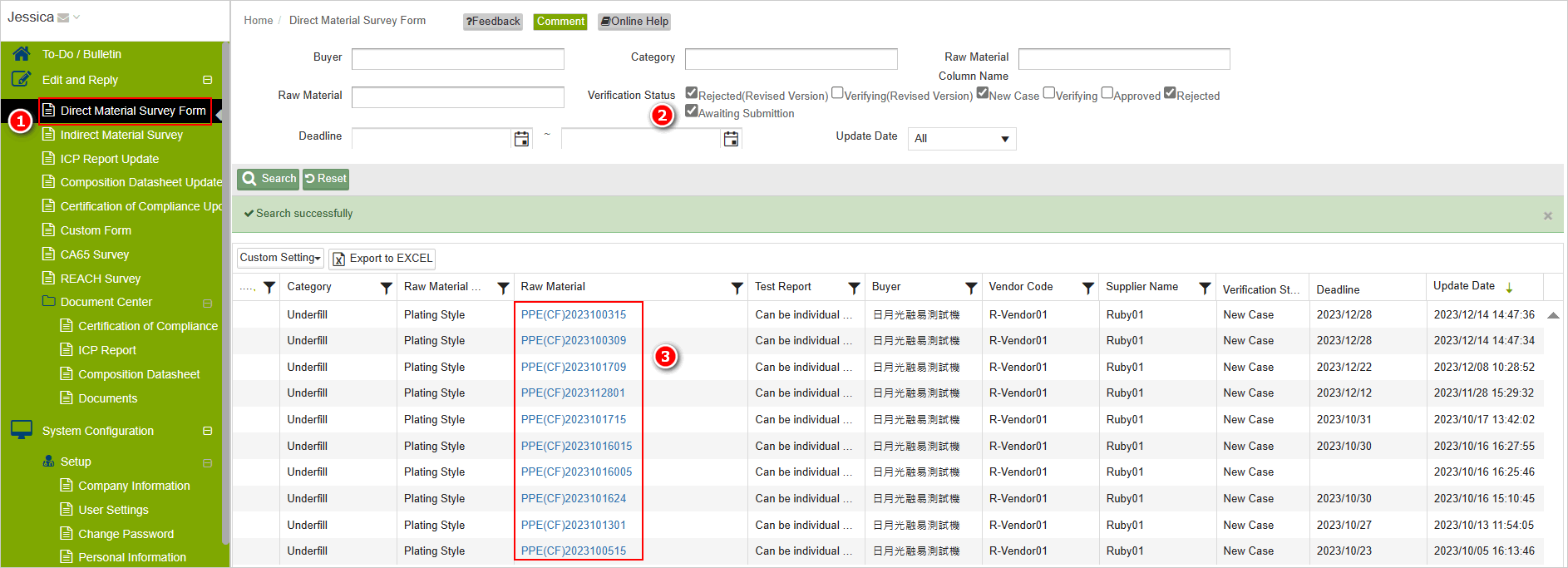Collapse the Document Center tree section

click(x=207, y=303)
